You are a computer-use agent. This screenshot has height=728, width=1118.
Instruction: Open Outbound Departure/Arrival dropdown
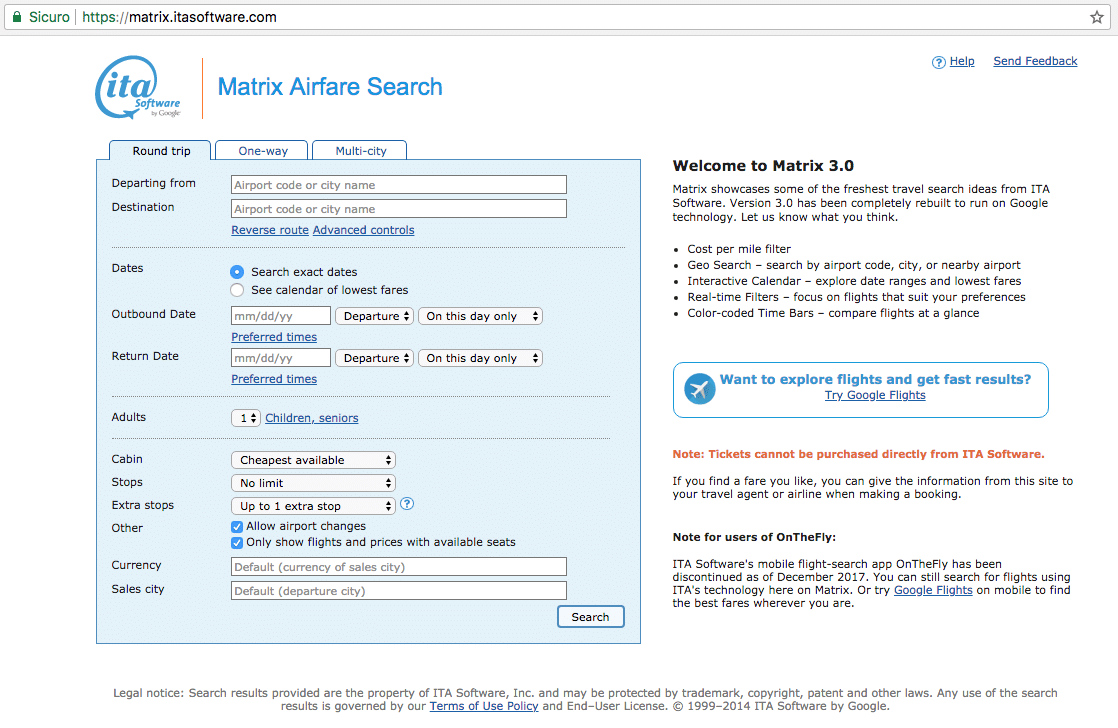coord(374,316)
